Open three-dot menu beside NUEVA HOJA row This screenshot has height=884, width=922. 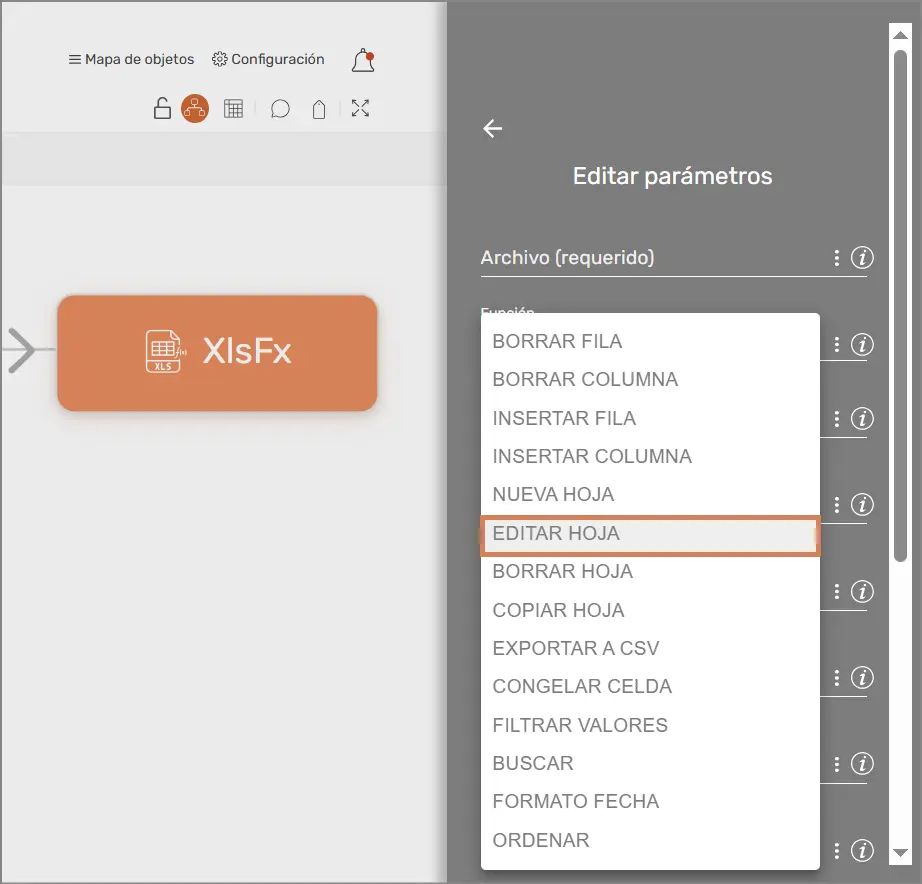pyautogui.click(x=836, y=505)
